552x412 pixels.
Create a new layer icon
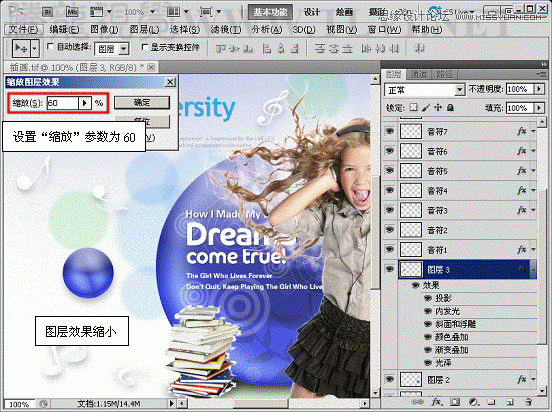509,402
